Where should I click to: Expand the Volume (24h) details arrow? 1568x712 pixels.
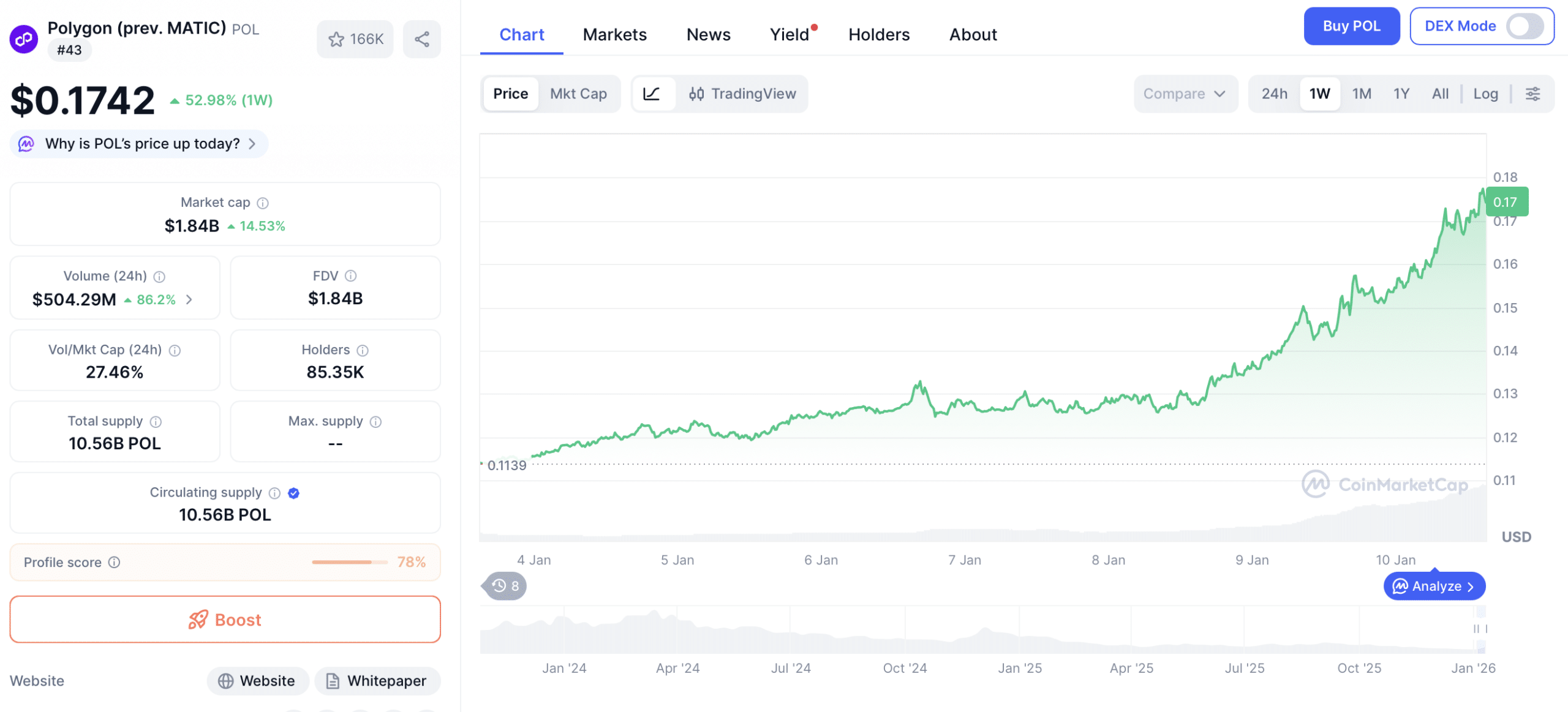coord(189,300)
